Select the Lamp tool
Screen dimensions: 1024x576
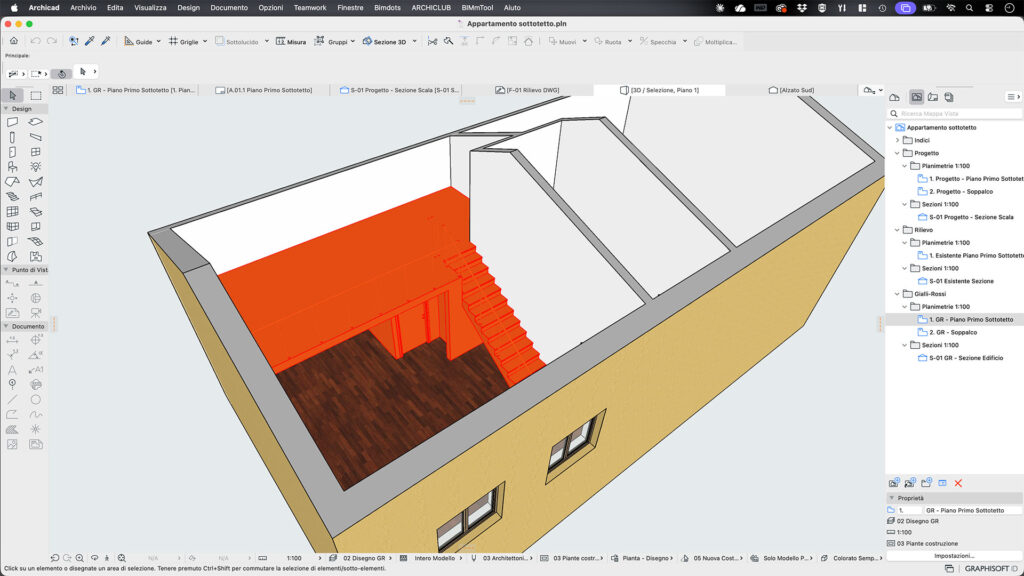pos(36,167)
